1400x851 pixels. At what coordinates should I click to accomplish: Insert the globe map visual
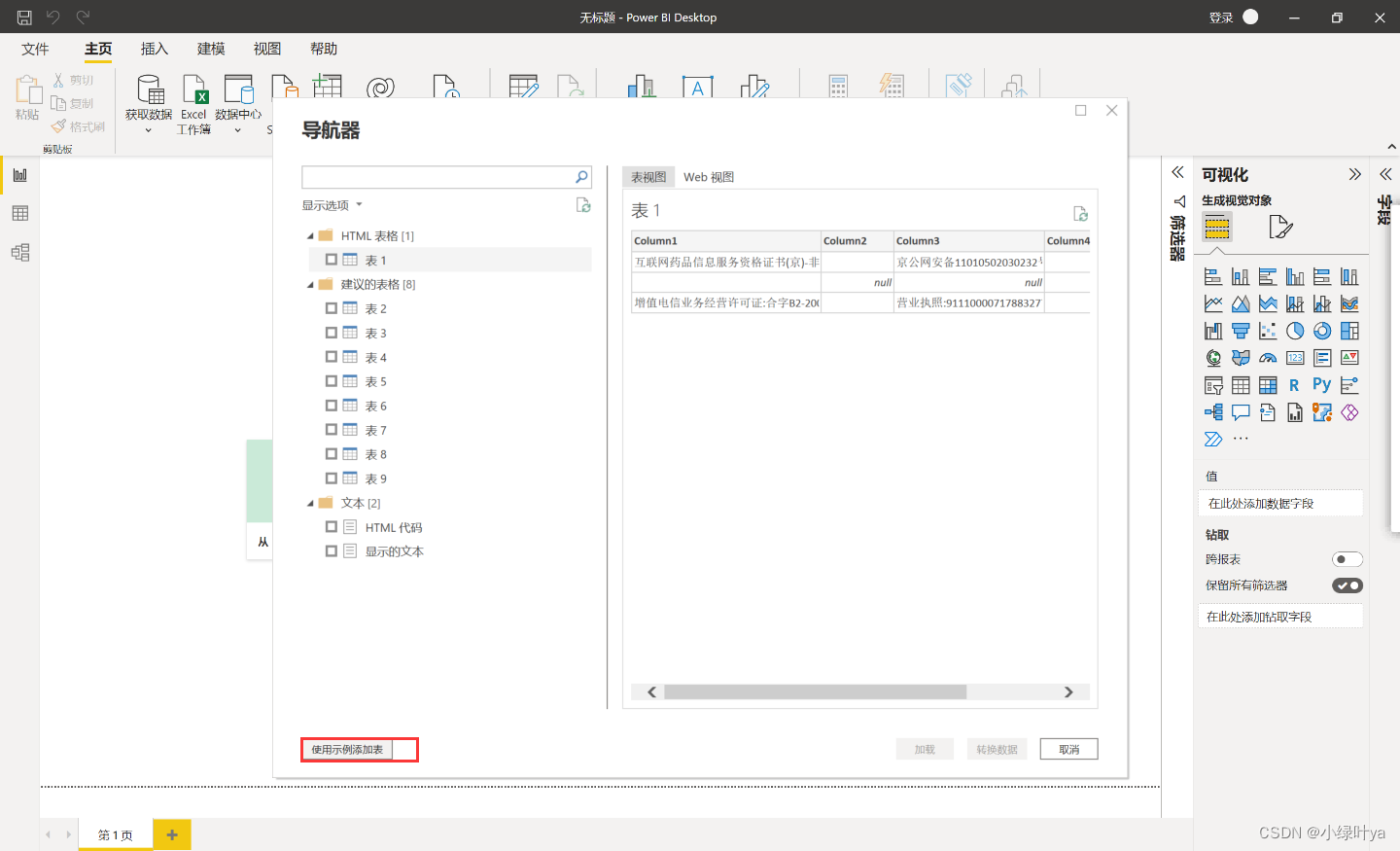point(1213,359)
